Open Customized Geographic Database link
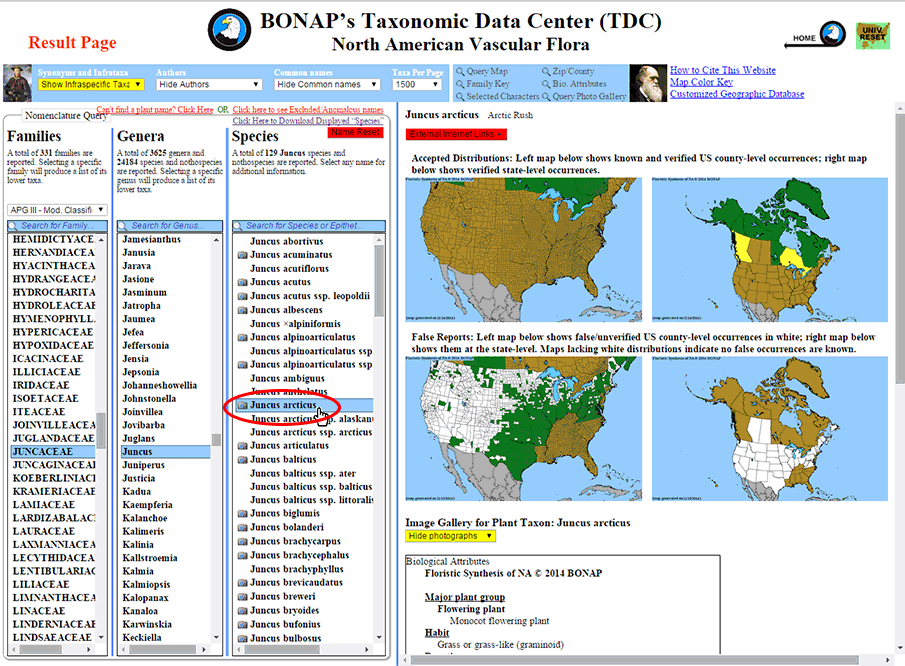The width and height of the screenshot is (905, 666). [x=737, y=94]
